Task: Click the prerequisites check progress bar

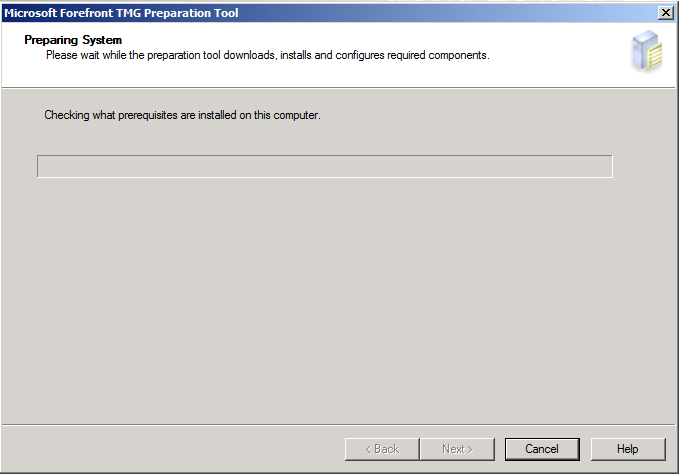Action: click(x=324, y=166)
